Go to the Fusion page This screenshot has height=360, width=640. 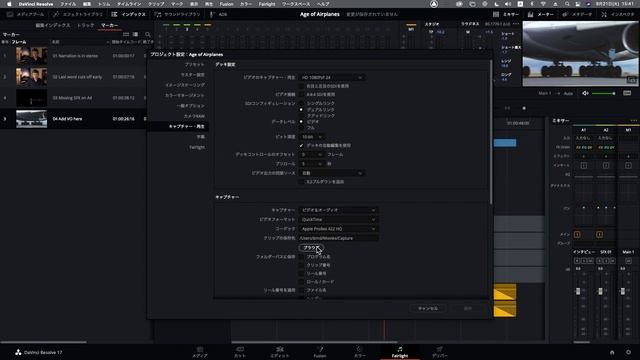(x=320, y=352)
